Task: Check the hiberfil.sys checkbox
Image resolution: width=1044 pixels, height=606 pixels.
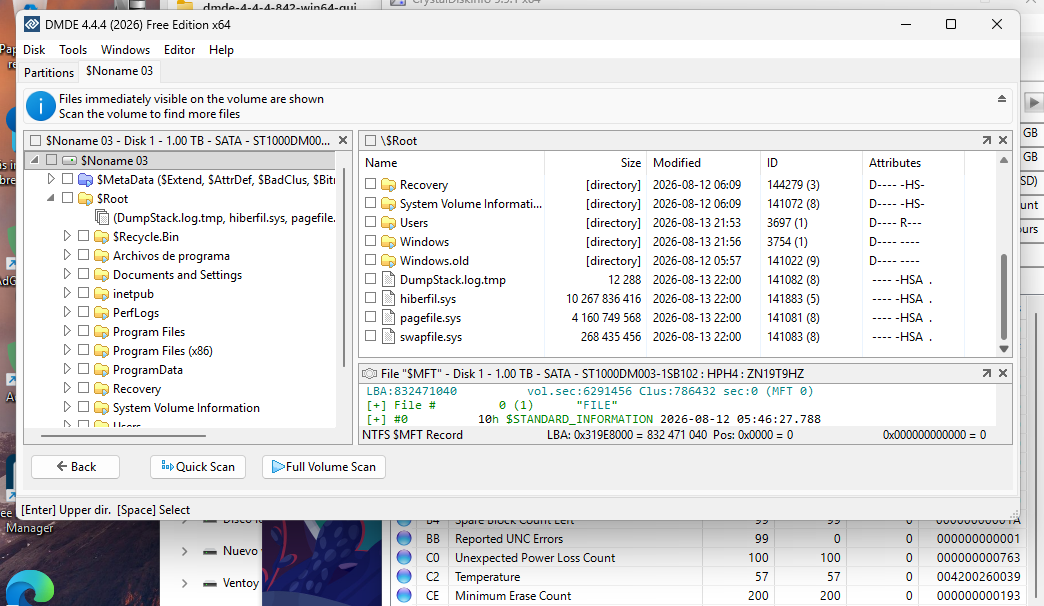Action: pos(371,298)
